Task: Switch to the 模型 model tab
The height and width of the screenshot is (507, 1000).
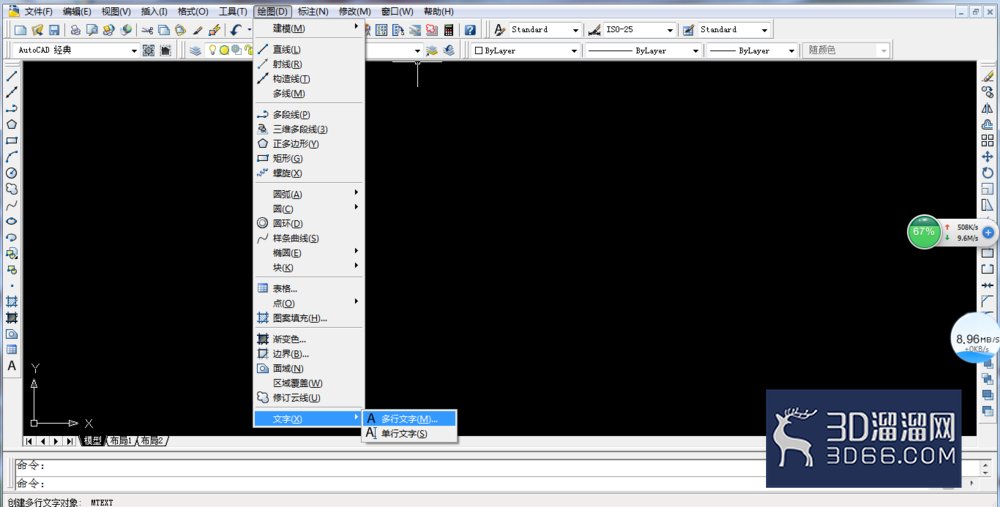Action: pos(92,441)
